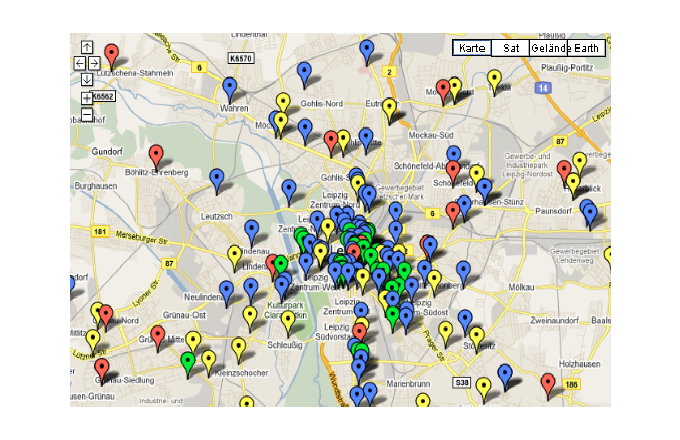
Task: Click the Mölkau place label
Action: click(521, 287)
